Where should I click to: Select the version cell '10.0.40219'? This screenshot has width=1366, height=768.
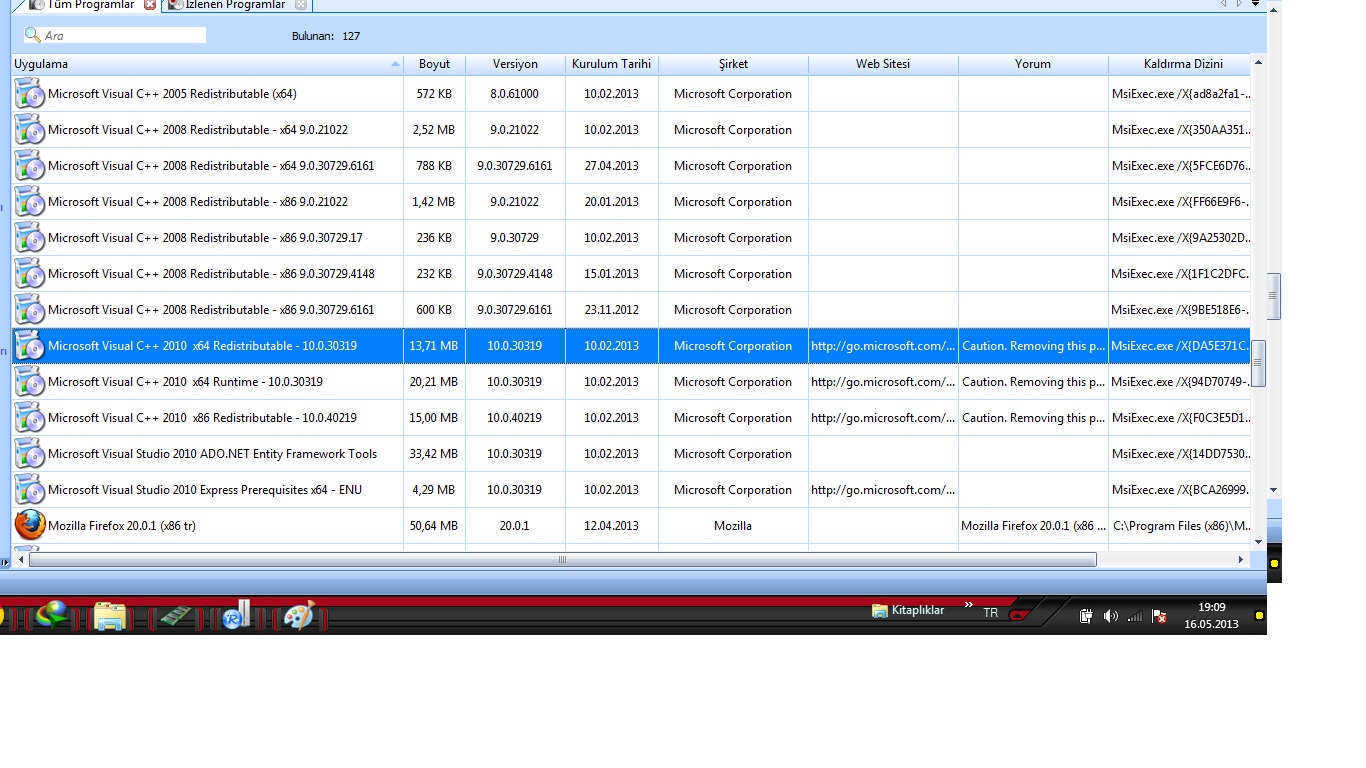[x=515, y=418]
